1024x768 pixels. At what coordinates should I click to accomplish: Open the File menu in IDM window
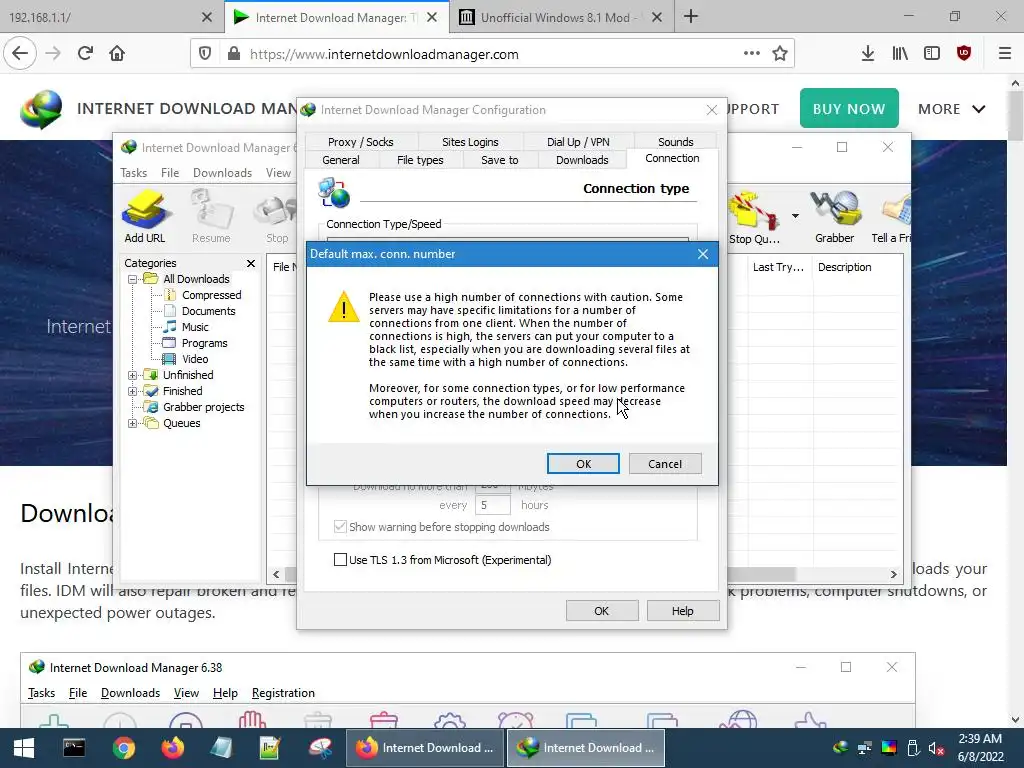click(x=170, y=172)
